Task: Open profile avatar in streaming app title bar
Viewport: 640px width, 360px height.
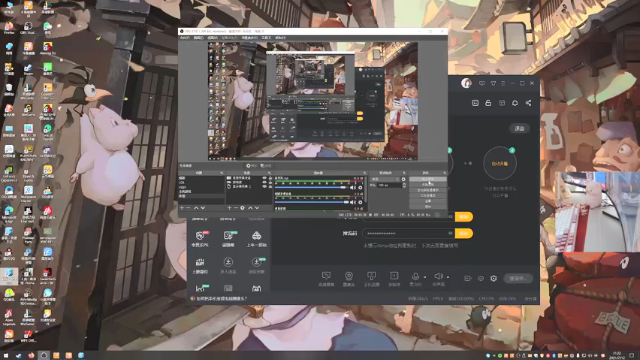Action: point(466,83)
